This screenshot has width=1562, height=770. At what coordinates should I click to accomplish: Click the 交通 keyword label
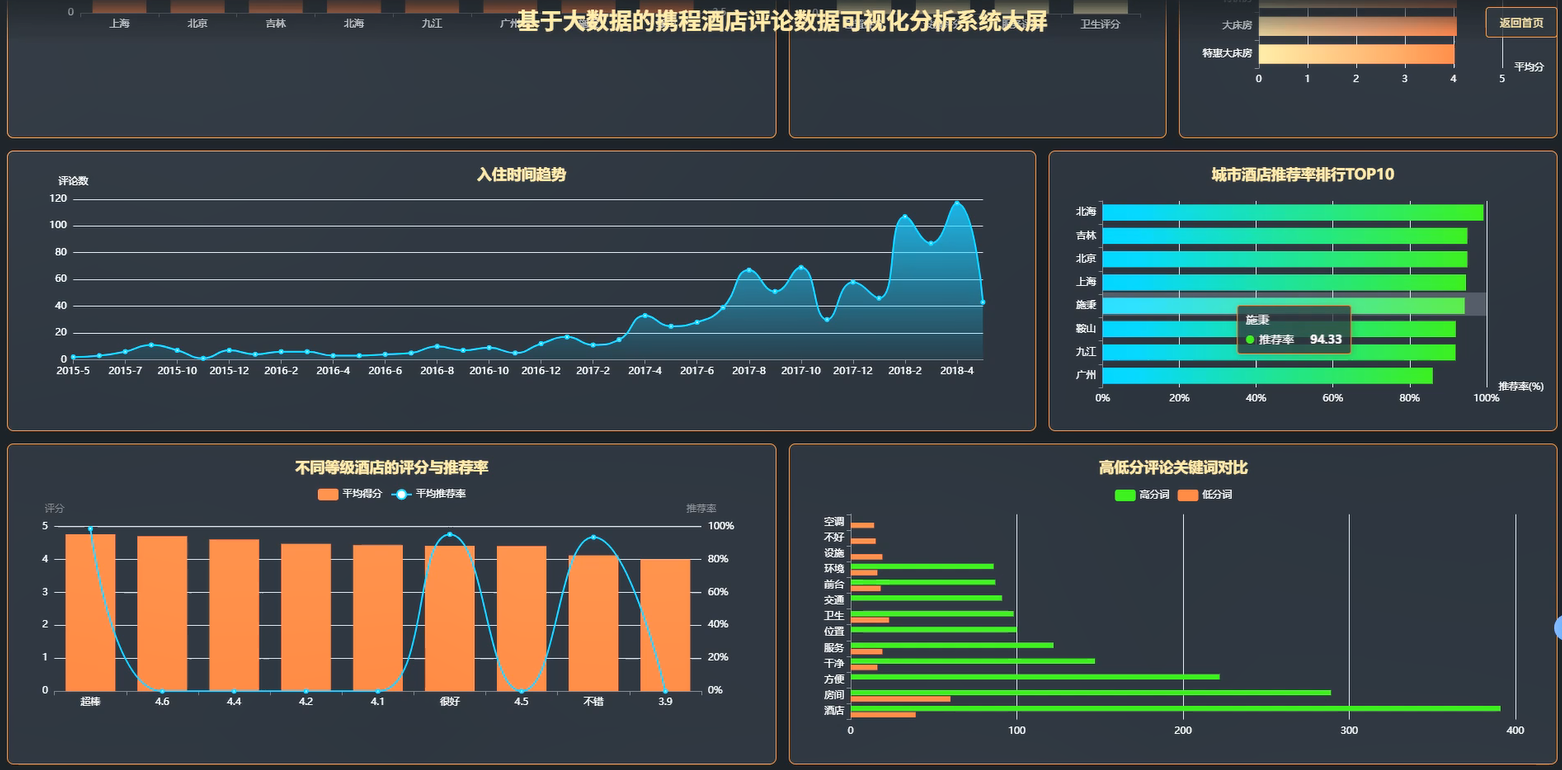tap(834, 600)
